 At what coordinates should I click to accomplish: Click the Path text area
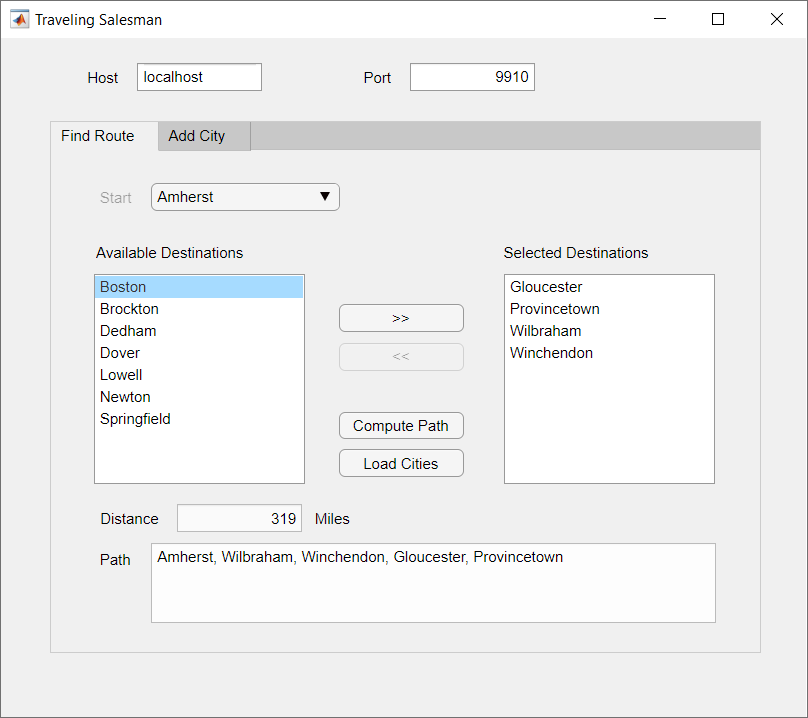(x=433, y=583)
